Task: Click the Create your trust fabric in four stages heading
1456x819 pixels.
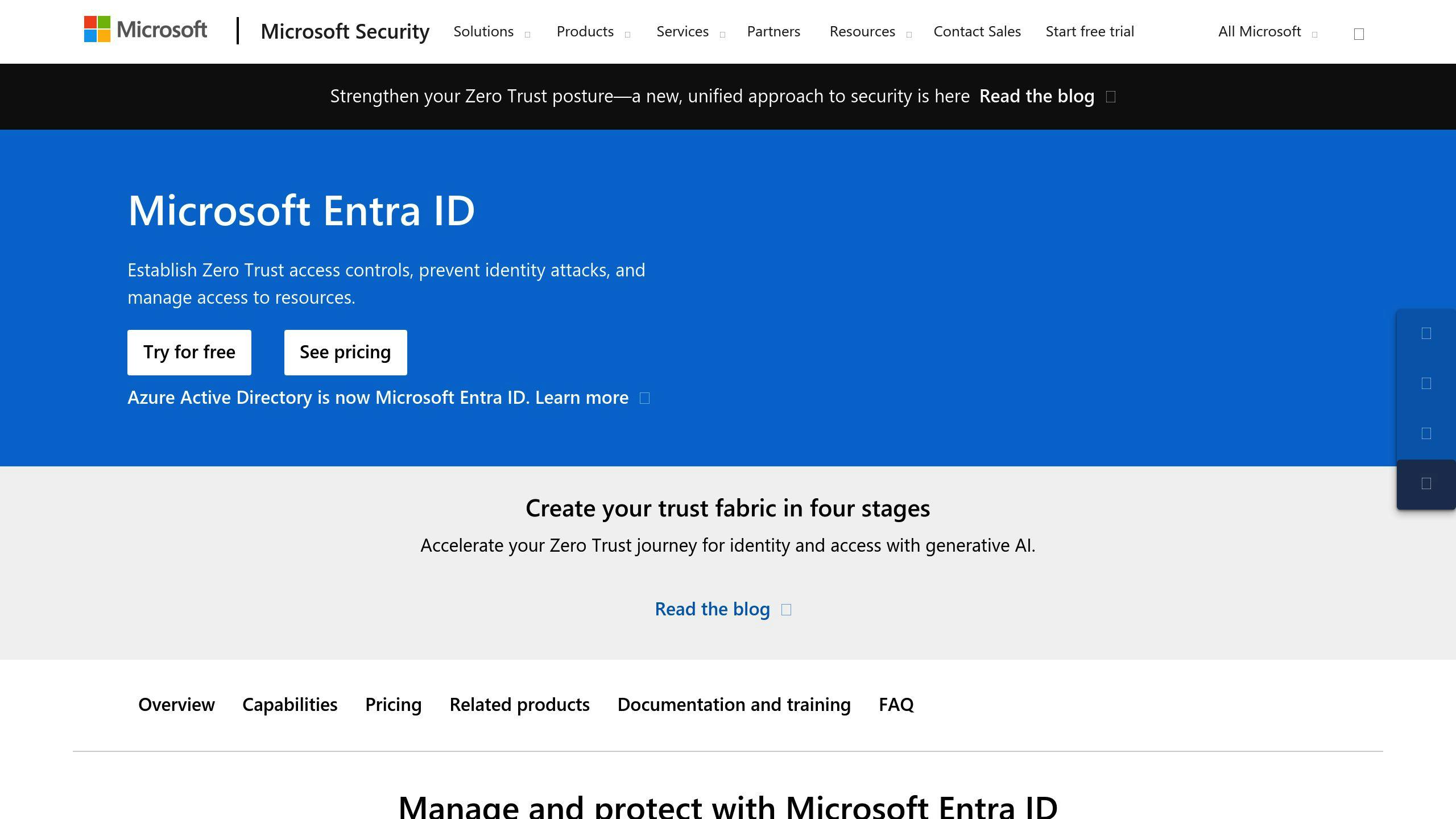Action: pos(728,508)
